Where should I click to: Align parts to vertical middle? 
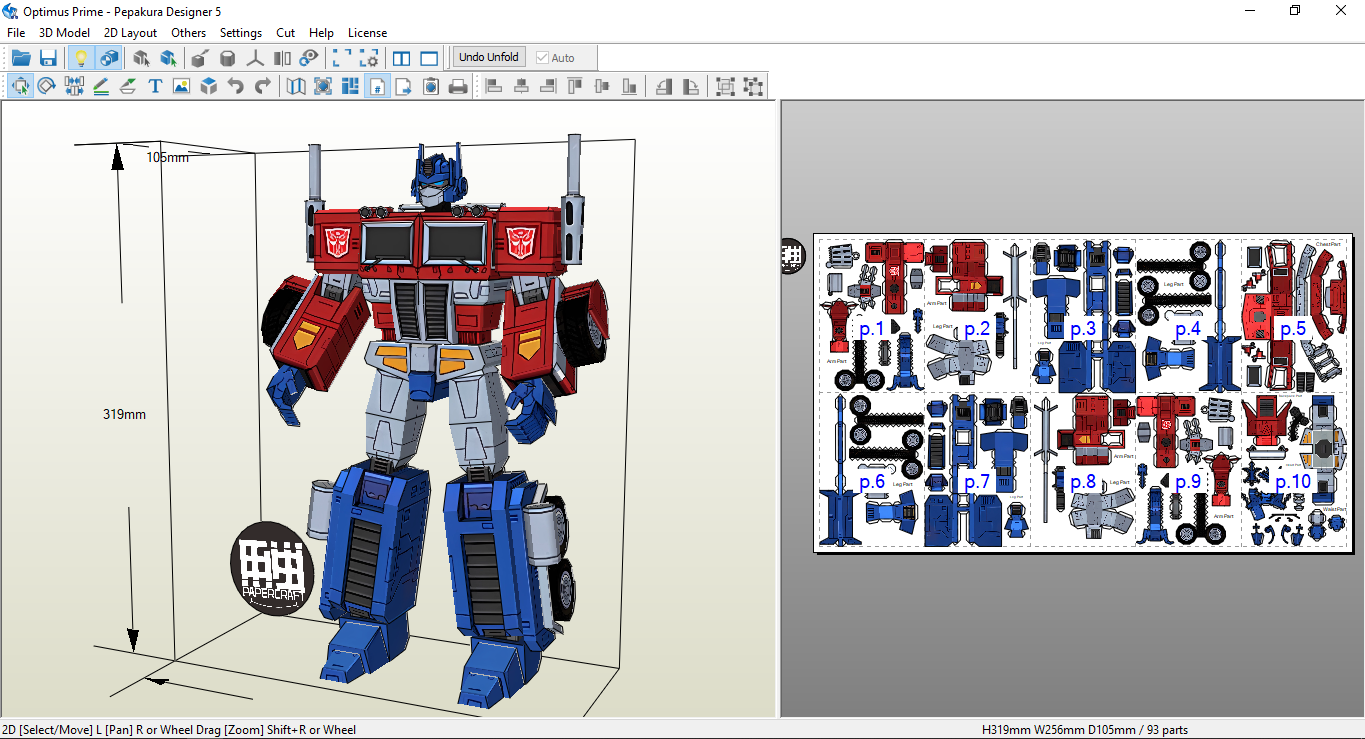click(602, 86)
